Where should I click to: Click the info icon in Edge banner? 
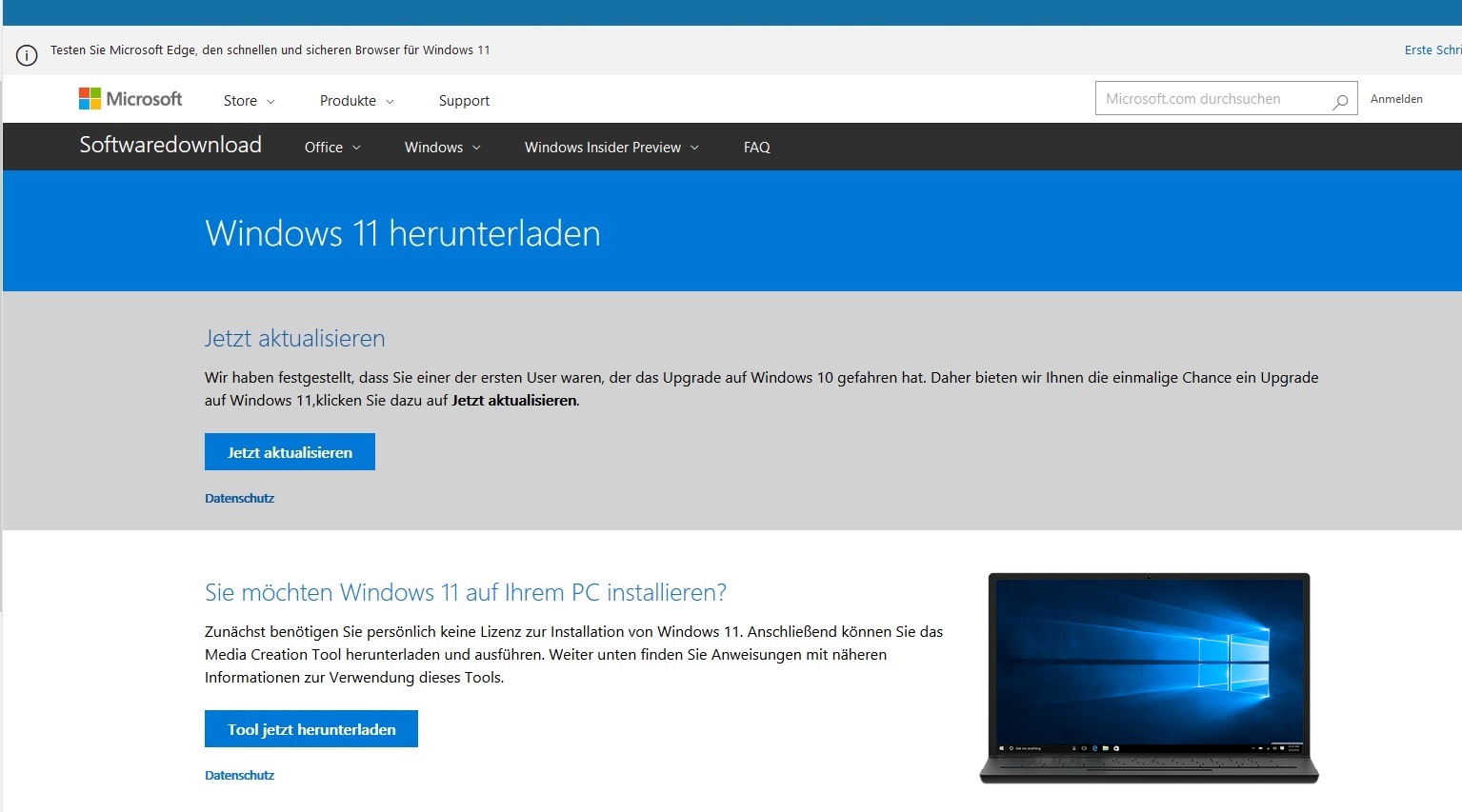click(x=27, y=55)
